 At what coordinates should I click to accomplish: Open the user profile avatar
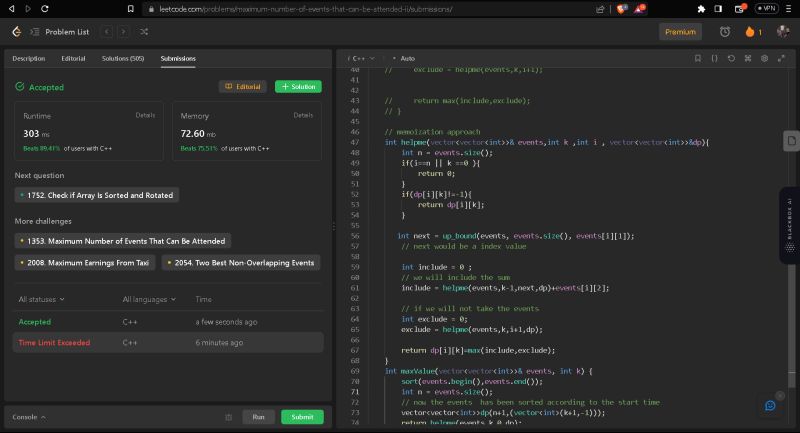click(783, 32)
